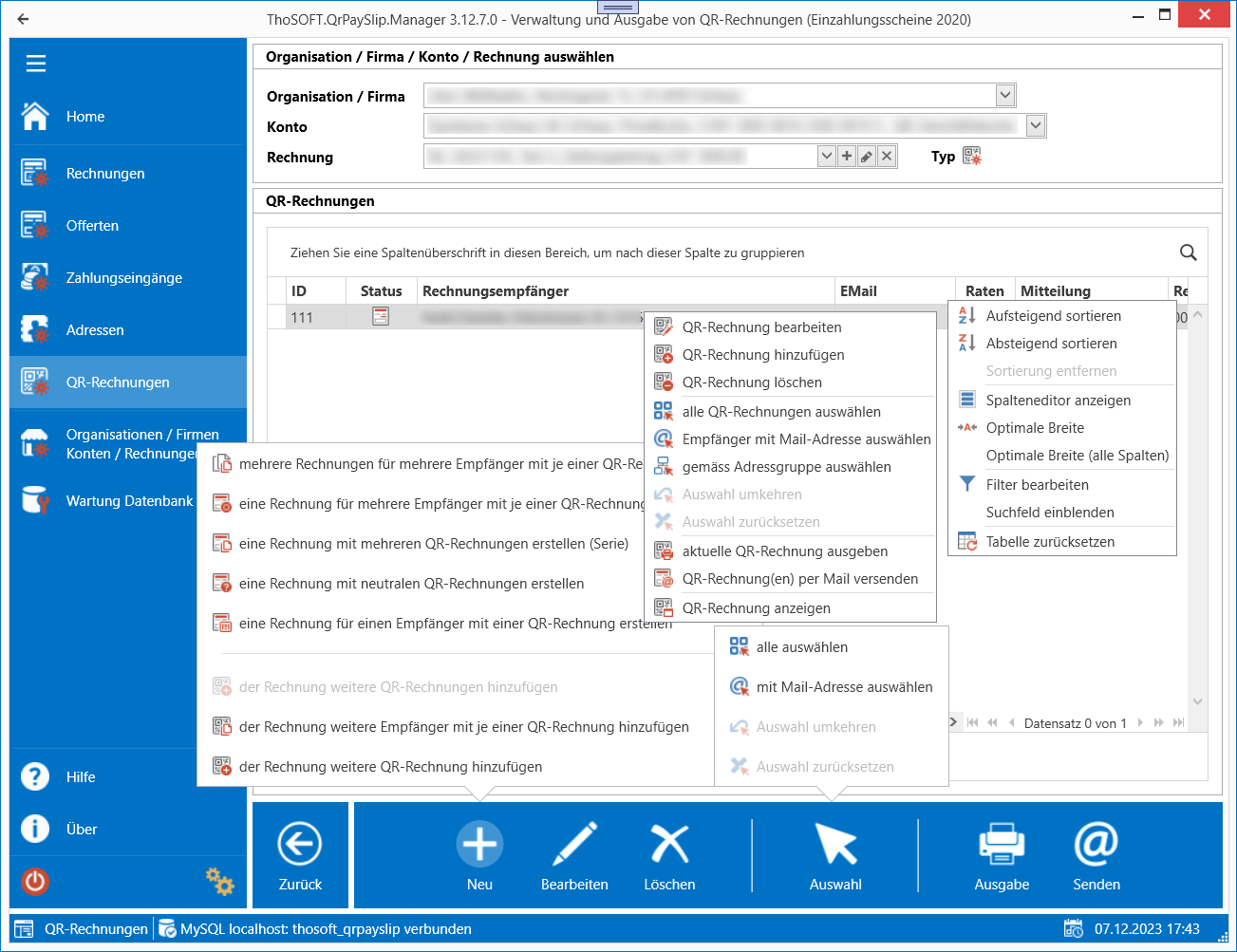Choose gemäss Adressgruppe auswählen

tap(791, 467)
